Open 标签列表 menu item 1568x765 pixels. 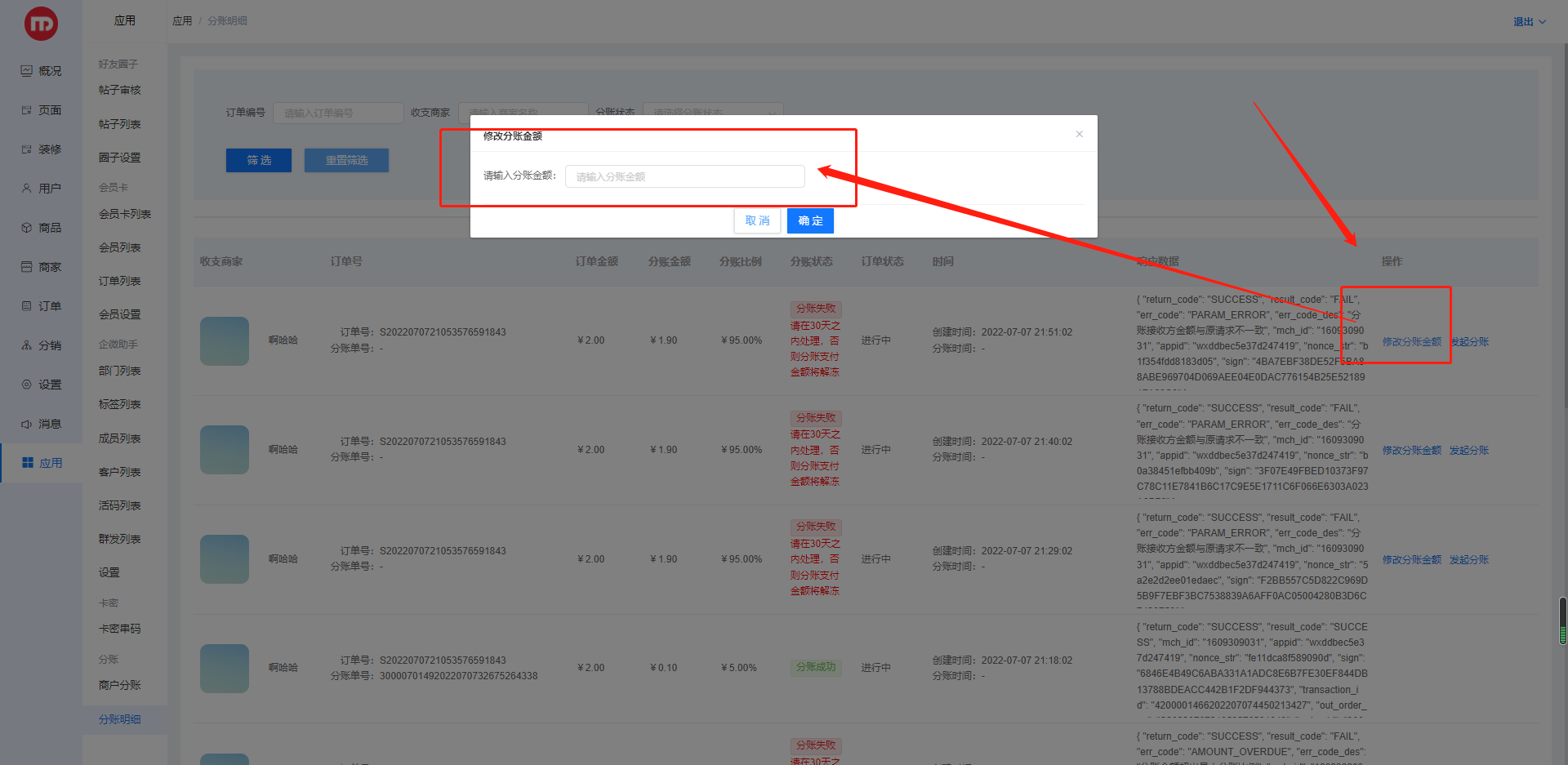tap(120, 404)
